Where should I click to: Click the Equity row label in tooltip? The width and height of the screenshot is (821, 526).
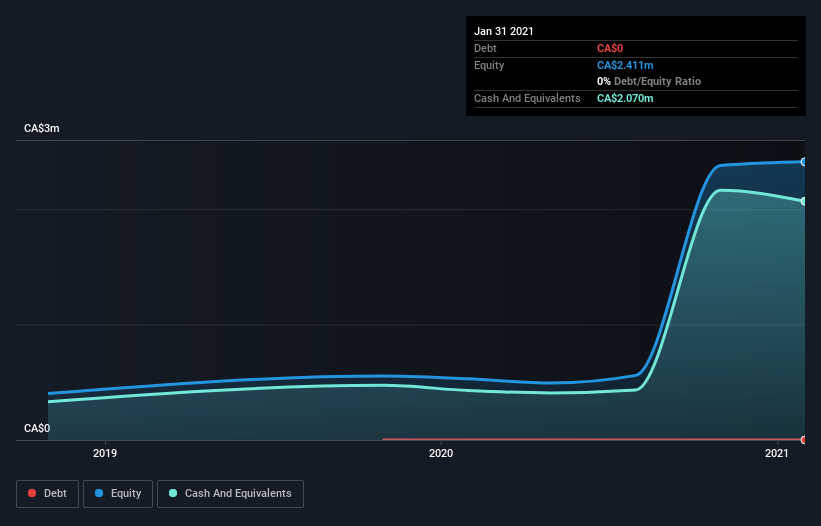pyautogui.click(x=489, y=65)
